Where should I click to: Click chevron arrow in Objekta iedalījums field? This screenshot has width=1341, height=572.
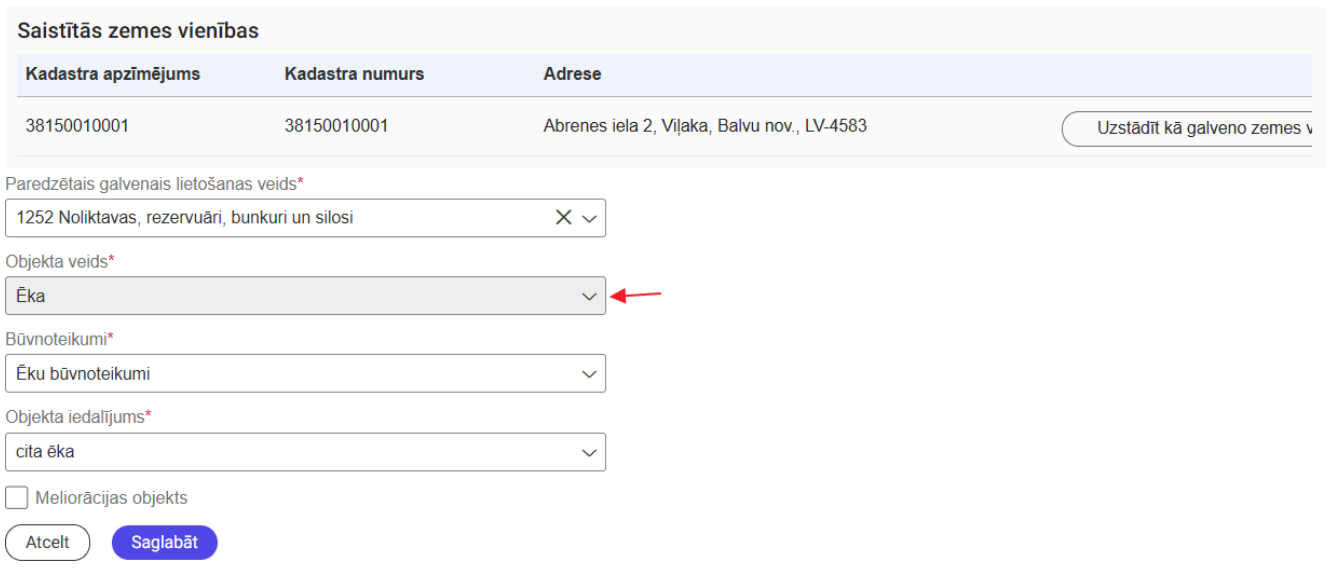click(589, 452)
